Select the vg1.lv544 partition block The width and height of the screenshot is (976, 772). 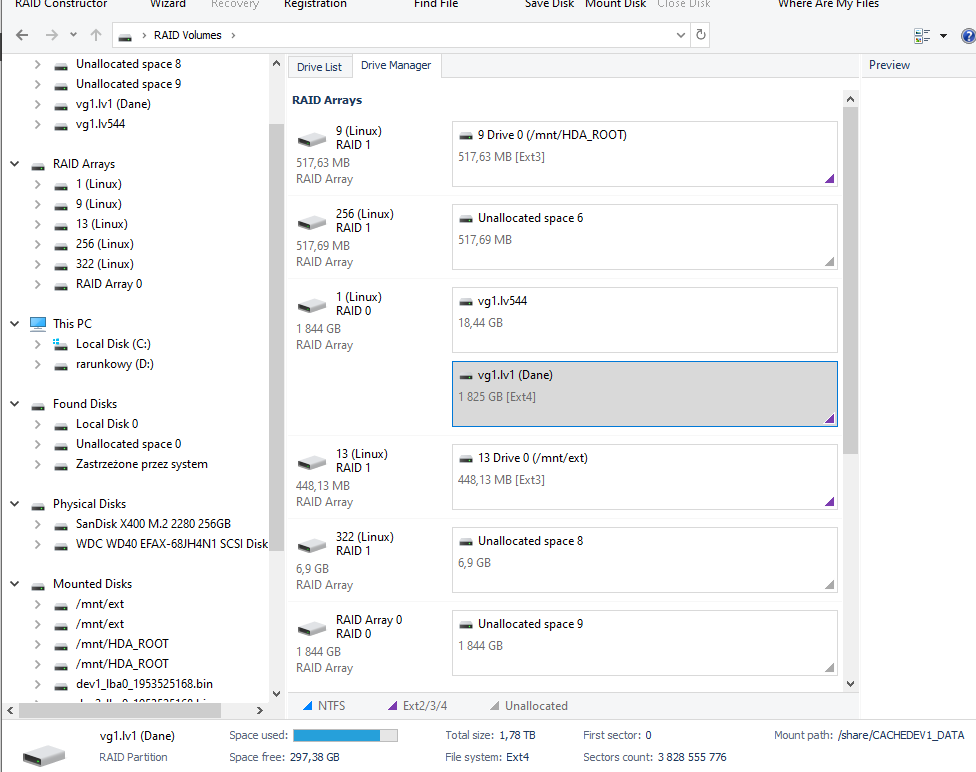point(644,320)
